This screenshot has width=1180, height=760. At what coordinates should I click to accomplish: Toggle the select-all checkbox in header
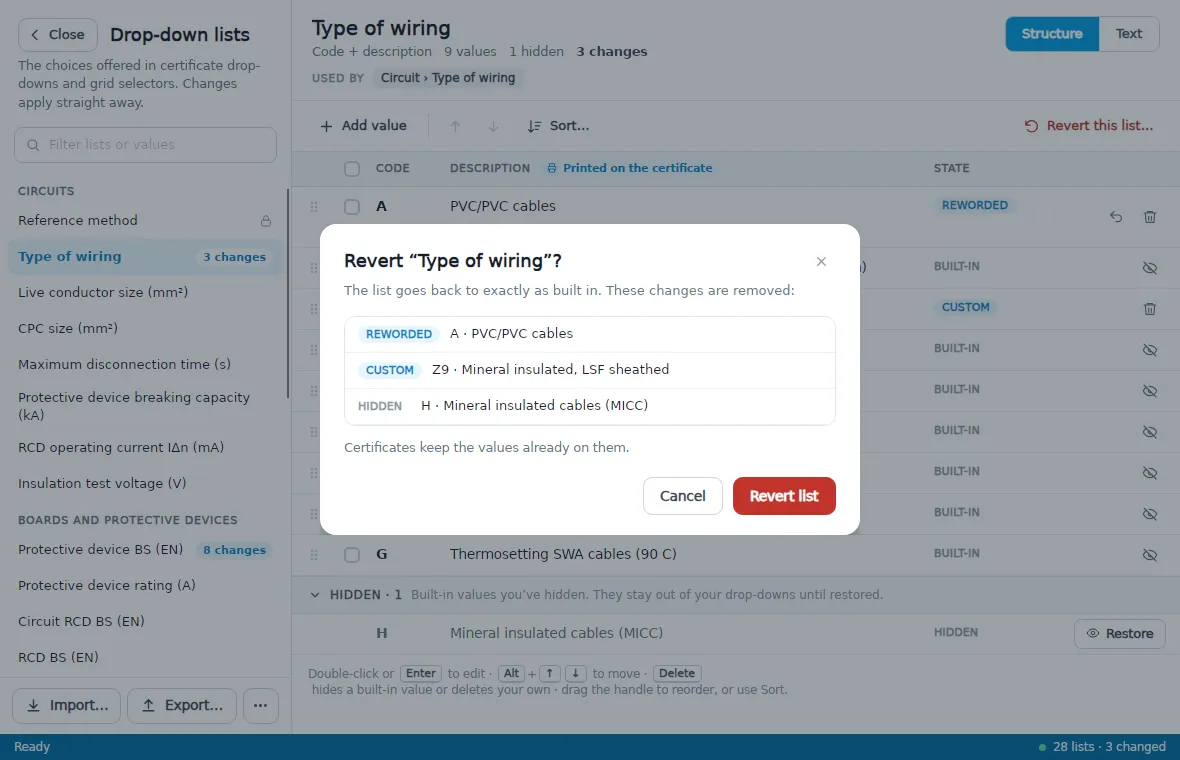[351, 169]
